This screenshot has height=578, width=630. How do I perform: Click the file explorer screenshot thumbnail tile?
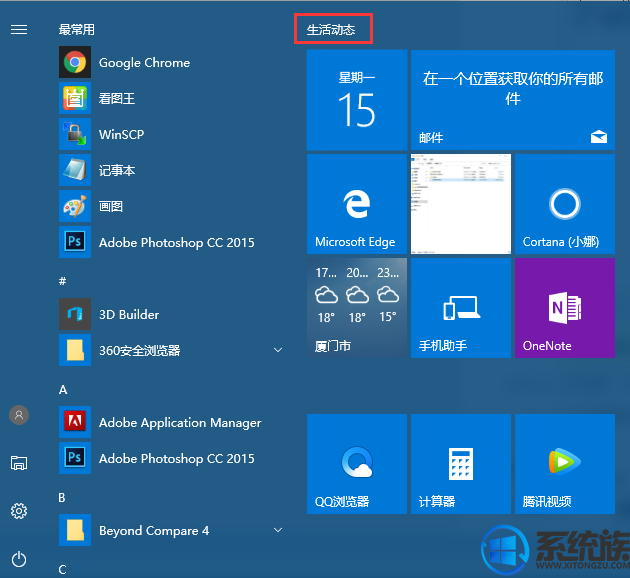click(x=461, y=204)
